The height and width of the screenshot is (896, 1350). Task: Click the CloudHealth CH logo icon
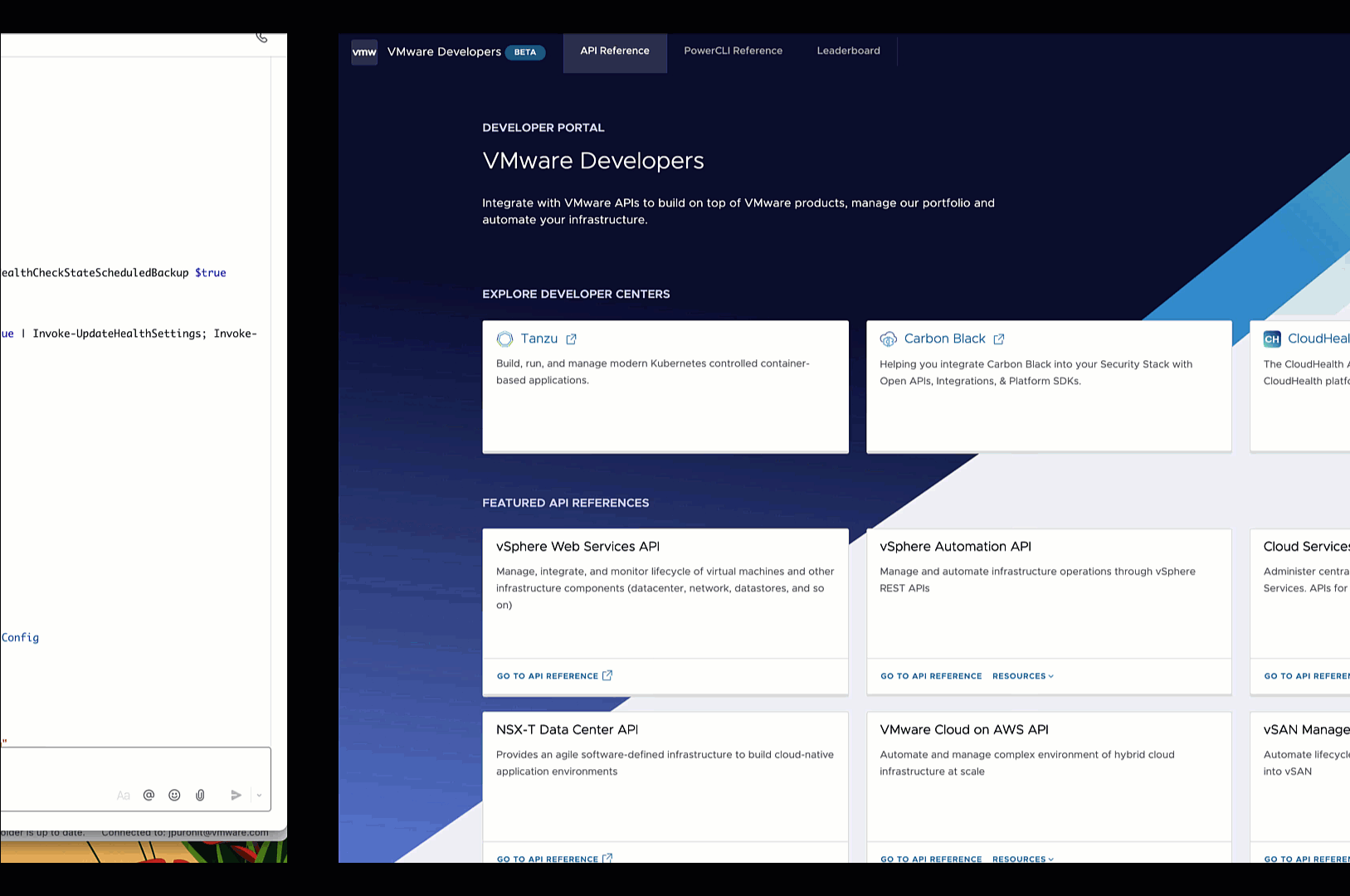coord(1272,338)
